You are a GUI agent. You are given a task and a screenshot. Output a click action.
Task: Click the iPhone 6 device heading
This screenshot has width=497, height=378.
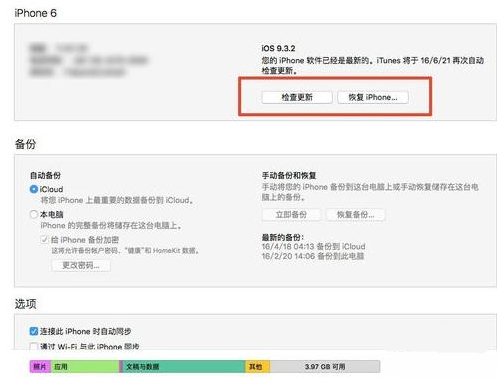click(36, 13)
